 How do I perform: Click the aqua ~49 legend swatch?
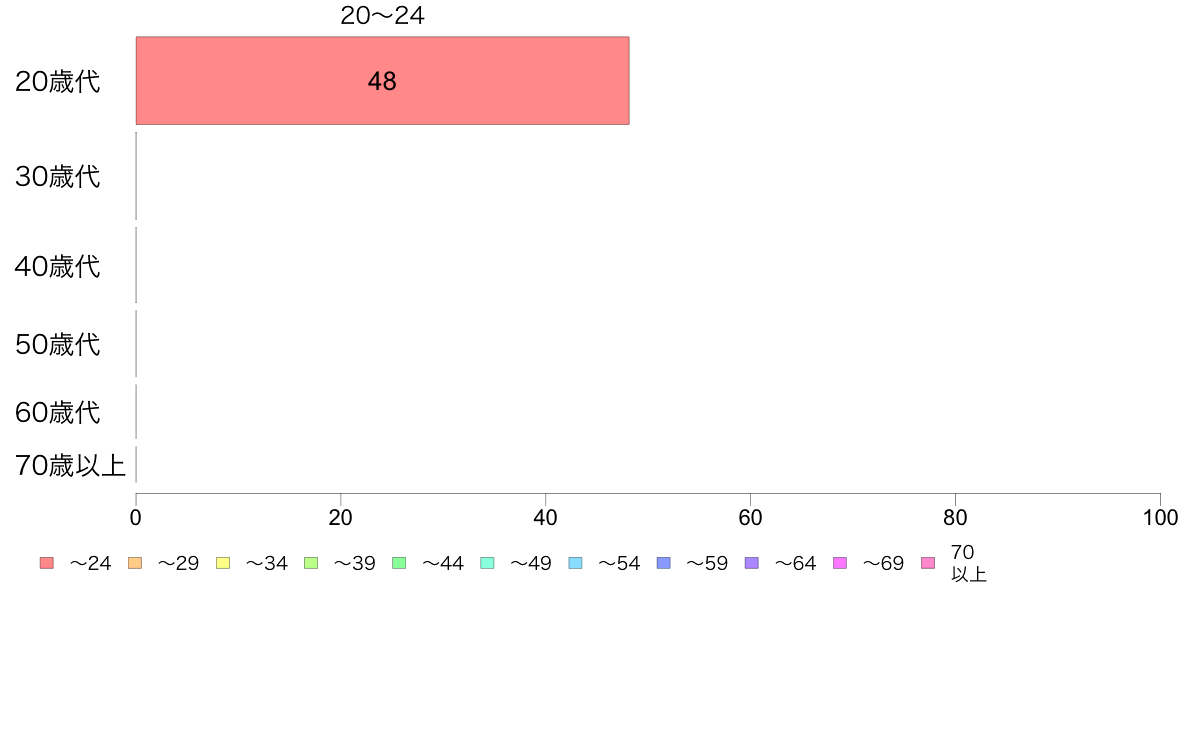(x=487, y=563)
